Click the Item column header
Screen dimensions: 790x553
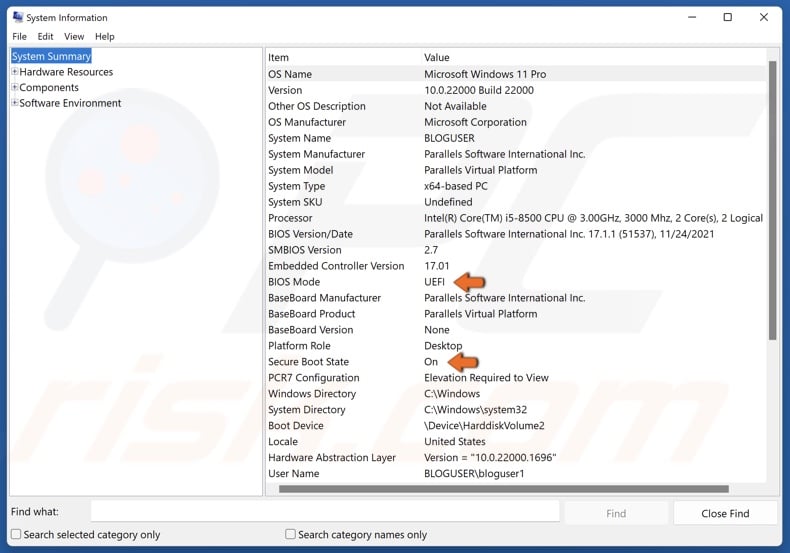click(343, 57)
